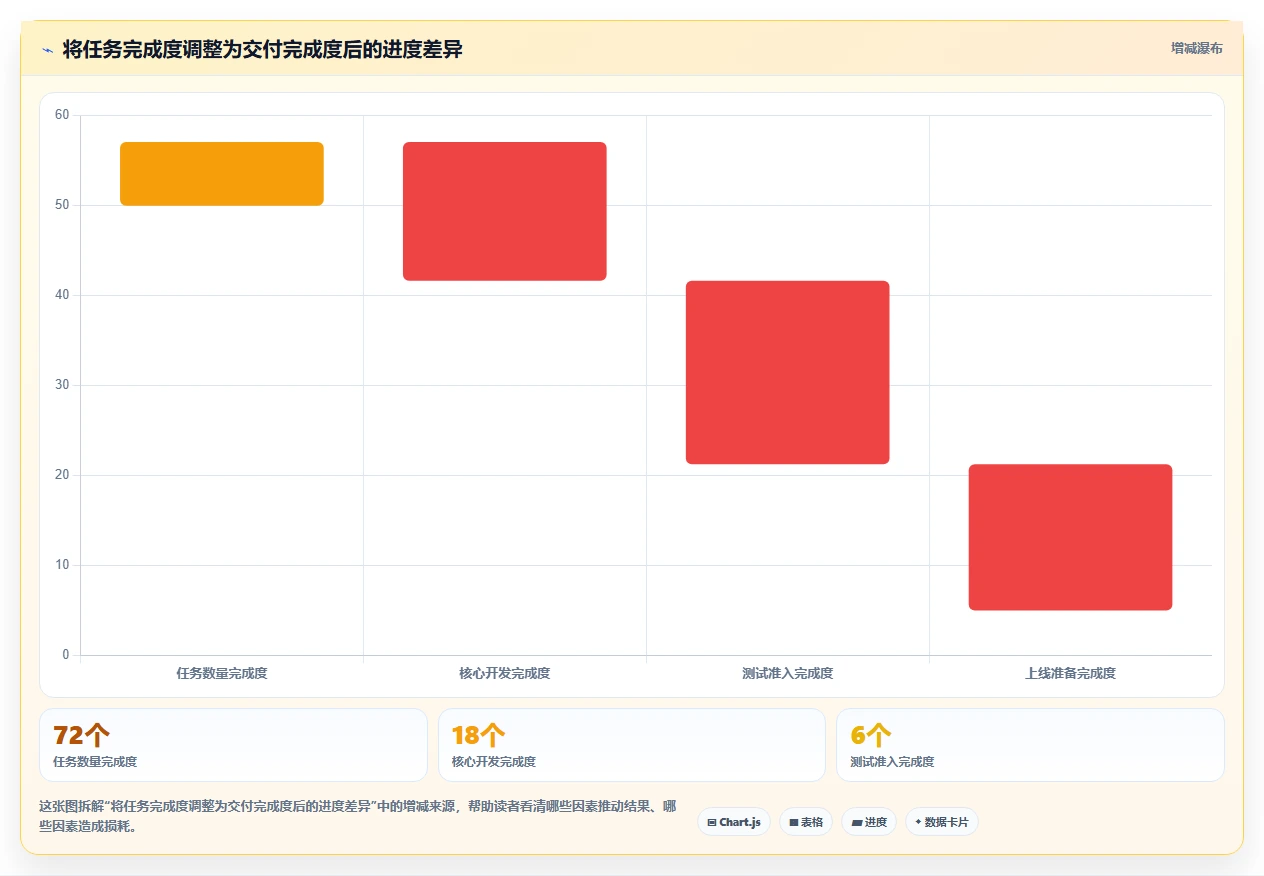Click the chart title 将任务完成度调整为交付完成度后的进度差异
The image size is (1264, 876).
pyautogui.click(x=263, y=49)
